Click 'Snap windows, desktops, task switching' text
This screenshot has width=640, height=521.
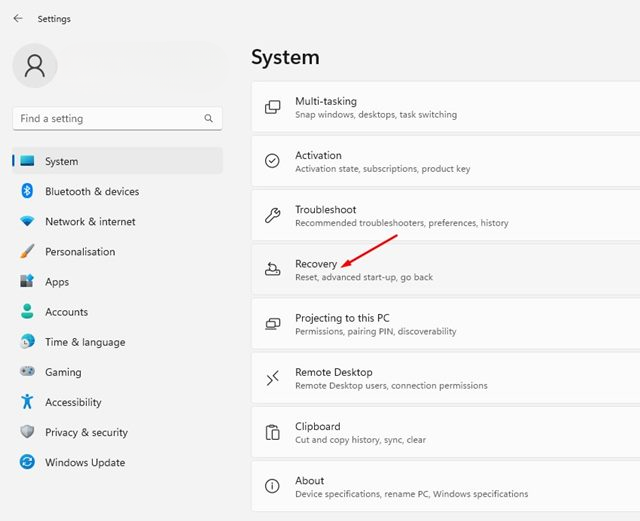tap(376, 115)
